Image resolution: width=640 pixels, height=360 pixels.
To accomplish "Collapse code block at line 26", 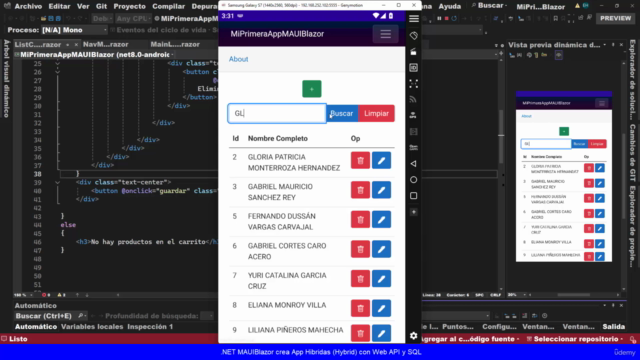I will tap(58, 72).
